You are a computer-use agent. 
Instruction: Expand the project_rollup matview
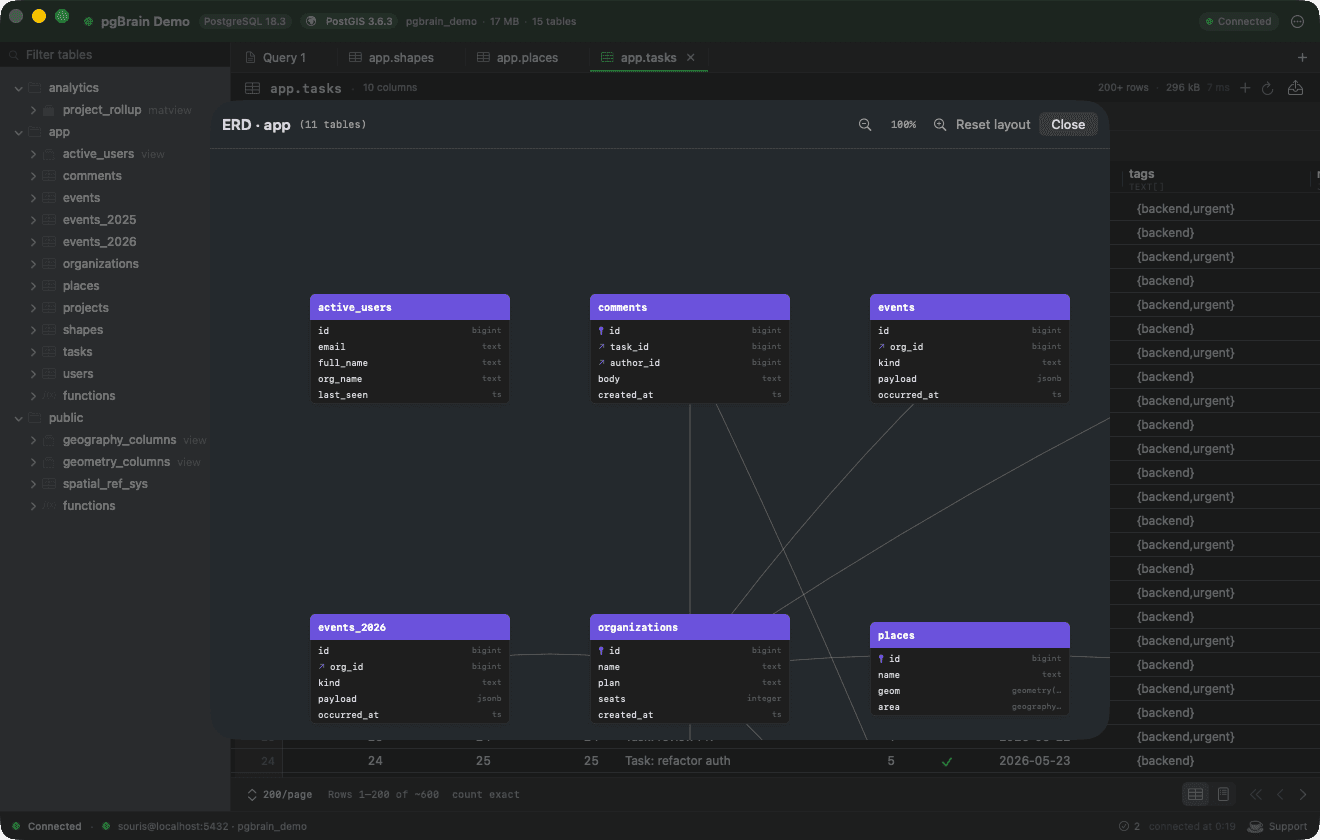pyautogui.click(x=33, y=110)
